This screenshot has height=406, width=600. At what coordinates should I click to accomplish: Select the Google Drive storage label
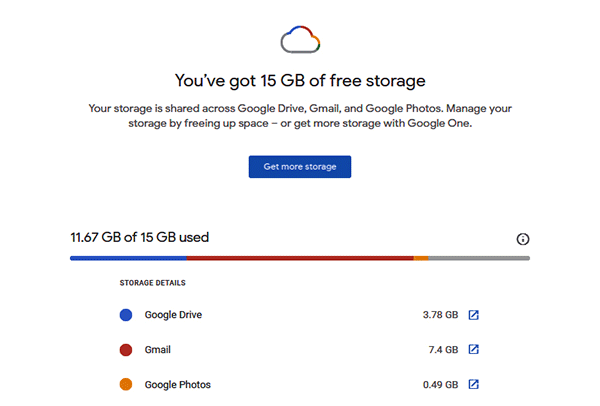[x=173, y=315]
